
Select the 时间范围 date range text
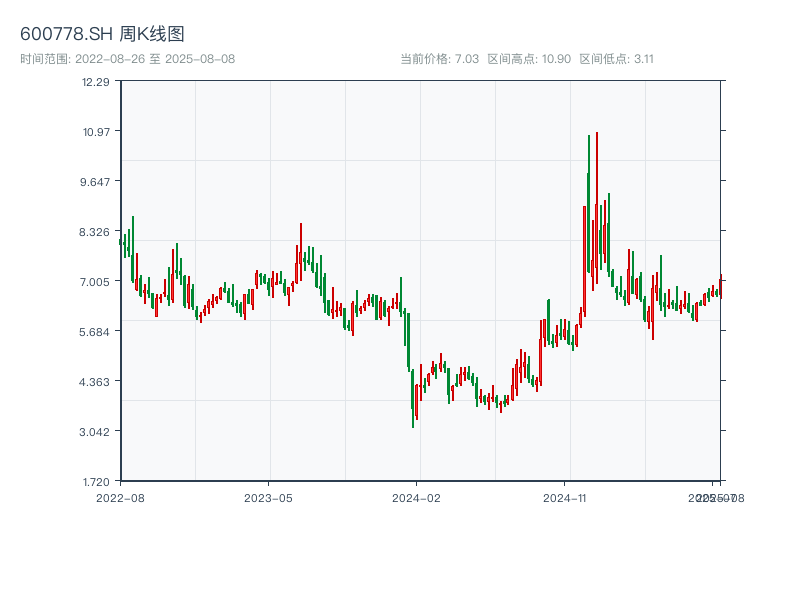point(127,59)
